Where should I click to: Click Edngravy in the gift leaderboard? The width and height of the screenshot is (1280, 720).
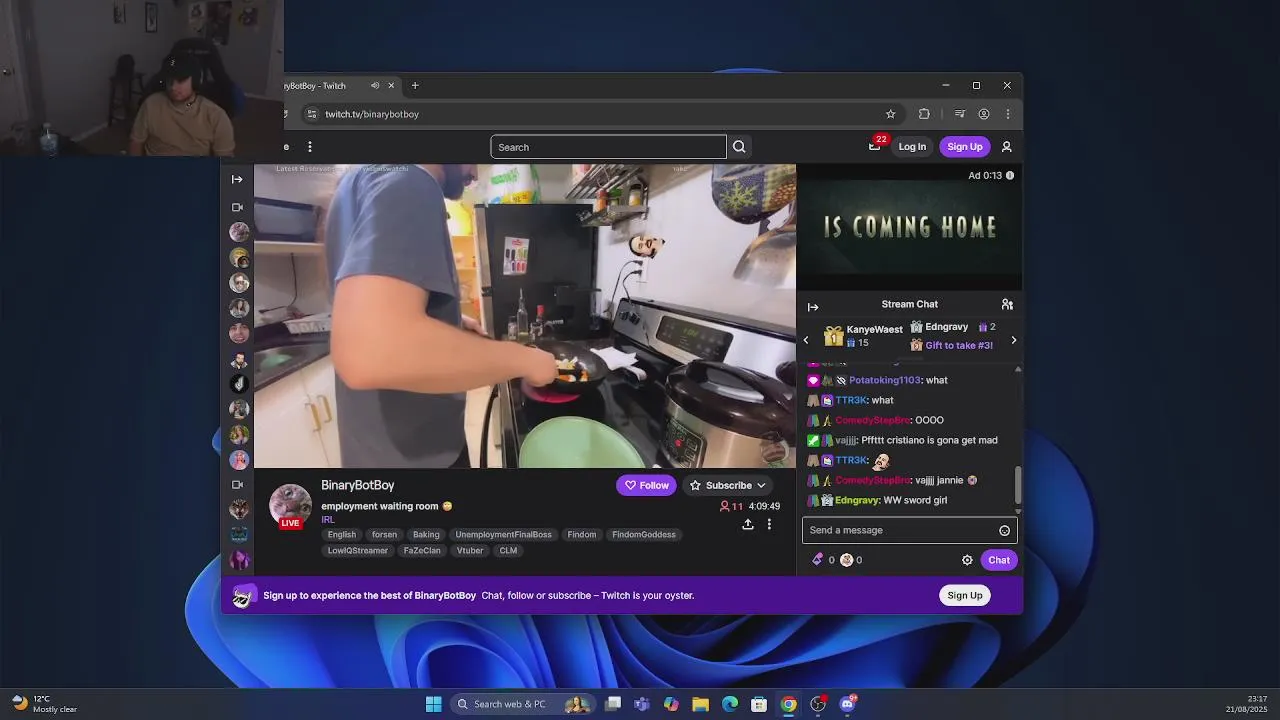click(x=946, y=327)
